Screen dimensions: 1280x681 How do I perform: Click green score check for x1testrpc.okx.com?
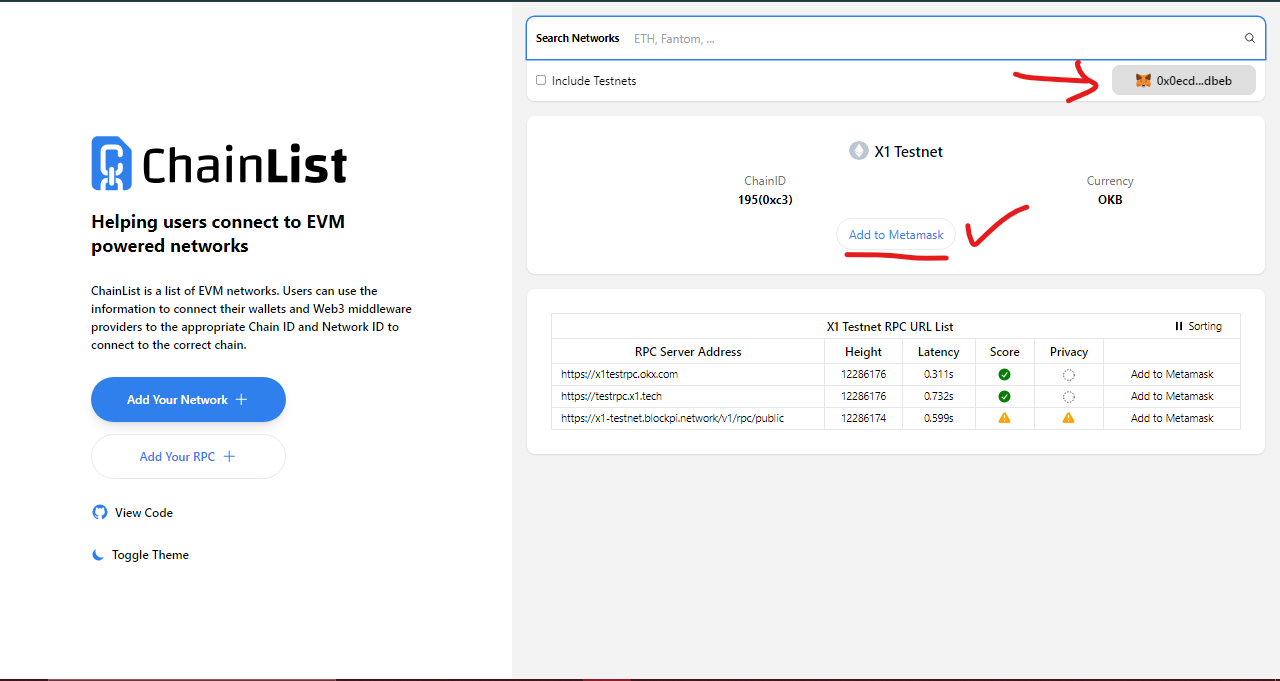pos(1004,374)
